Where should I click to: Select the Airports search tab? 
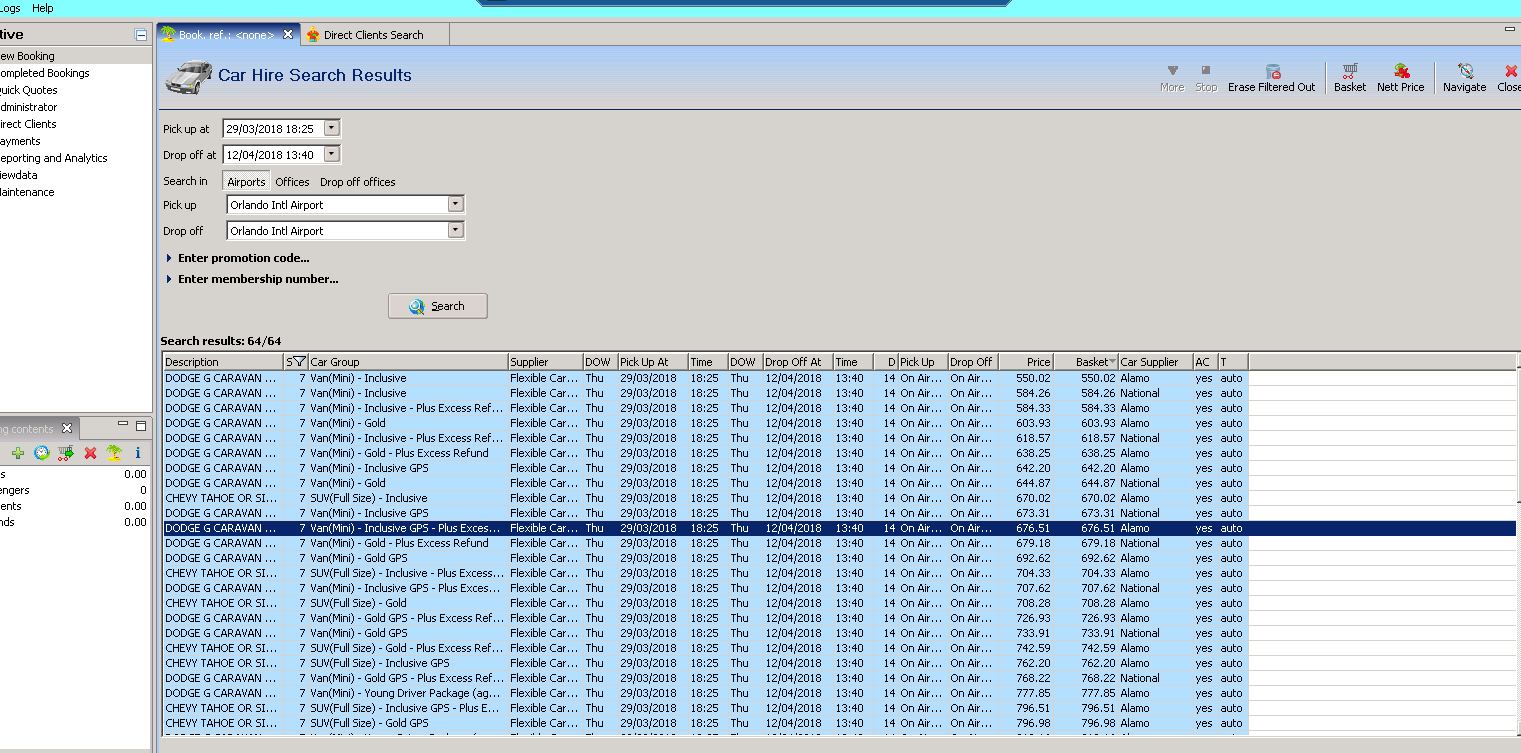pos(246,182)
